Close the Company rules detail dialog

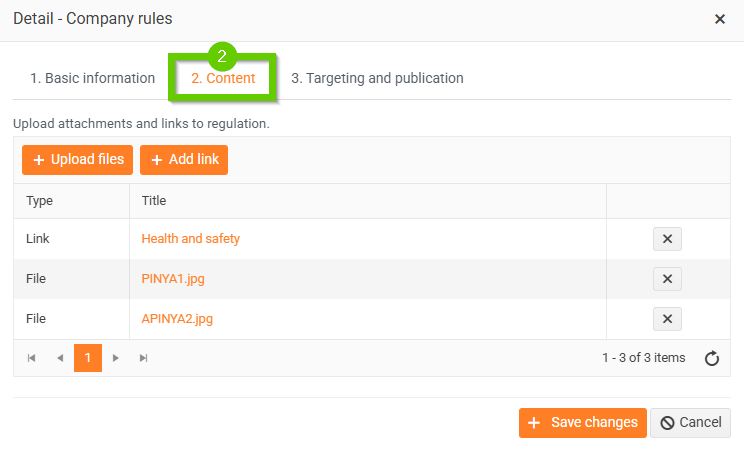(x=720, y=19)
